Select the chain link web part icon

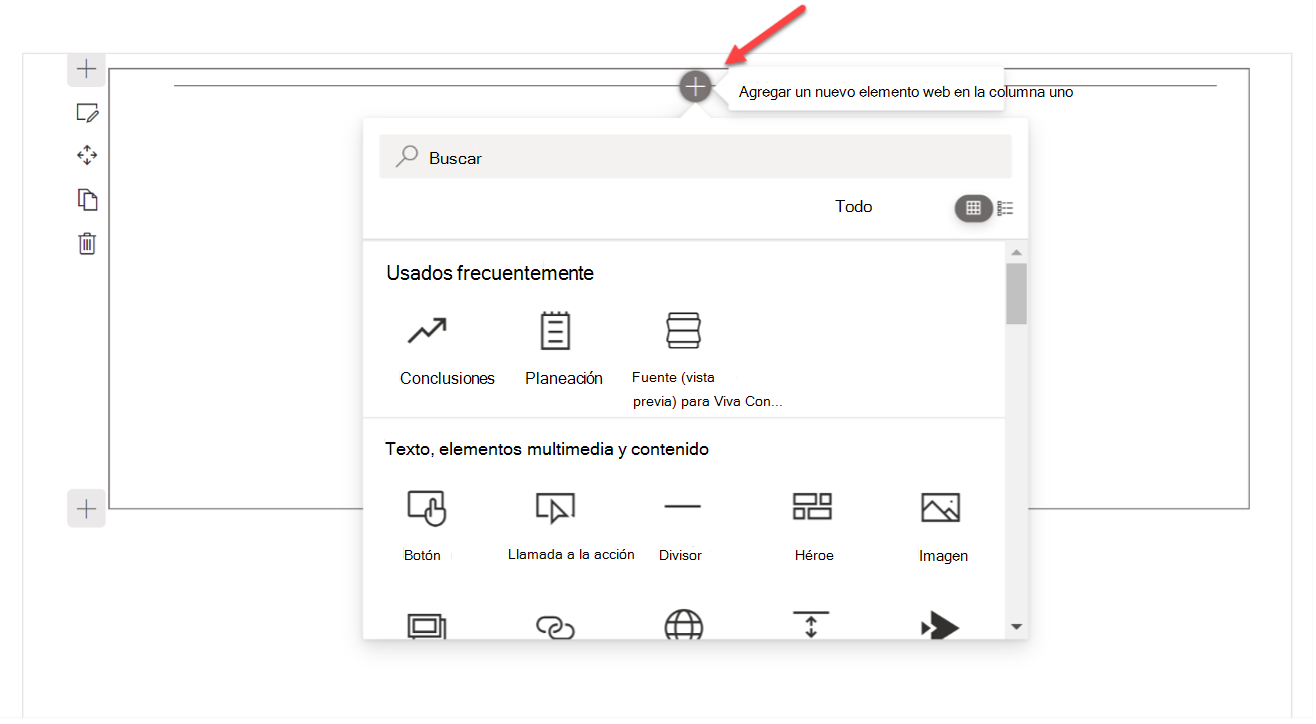click(x=555, y=627)
